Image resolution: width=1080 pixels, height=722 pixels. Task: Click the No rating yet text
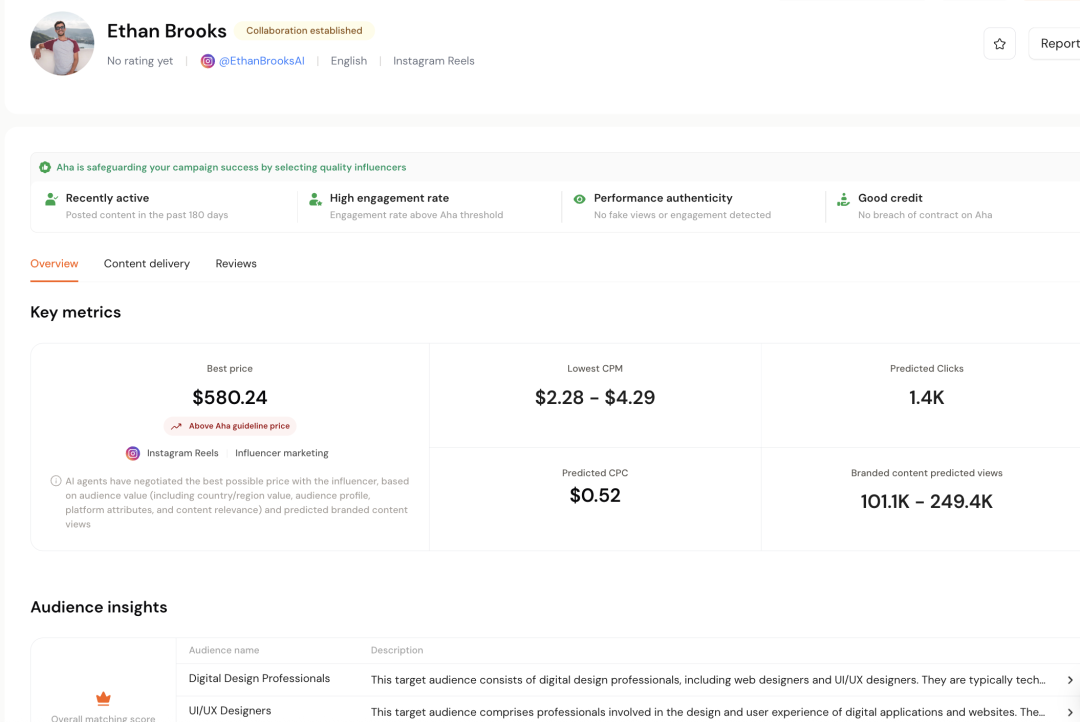tap(140, 61)
